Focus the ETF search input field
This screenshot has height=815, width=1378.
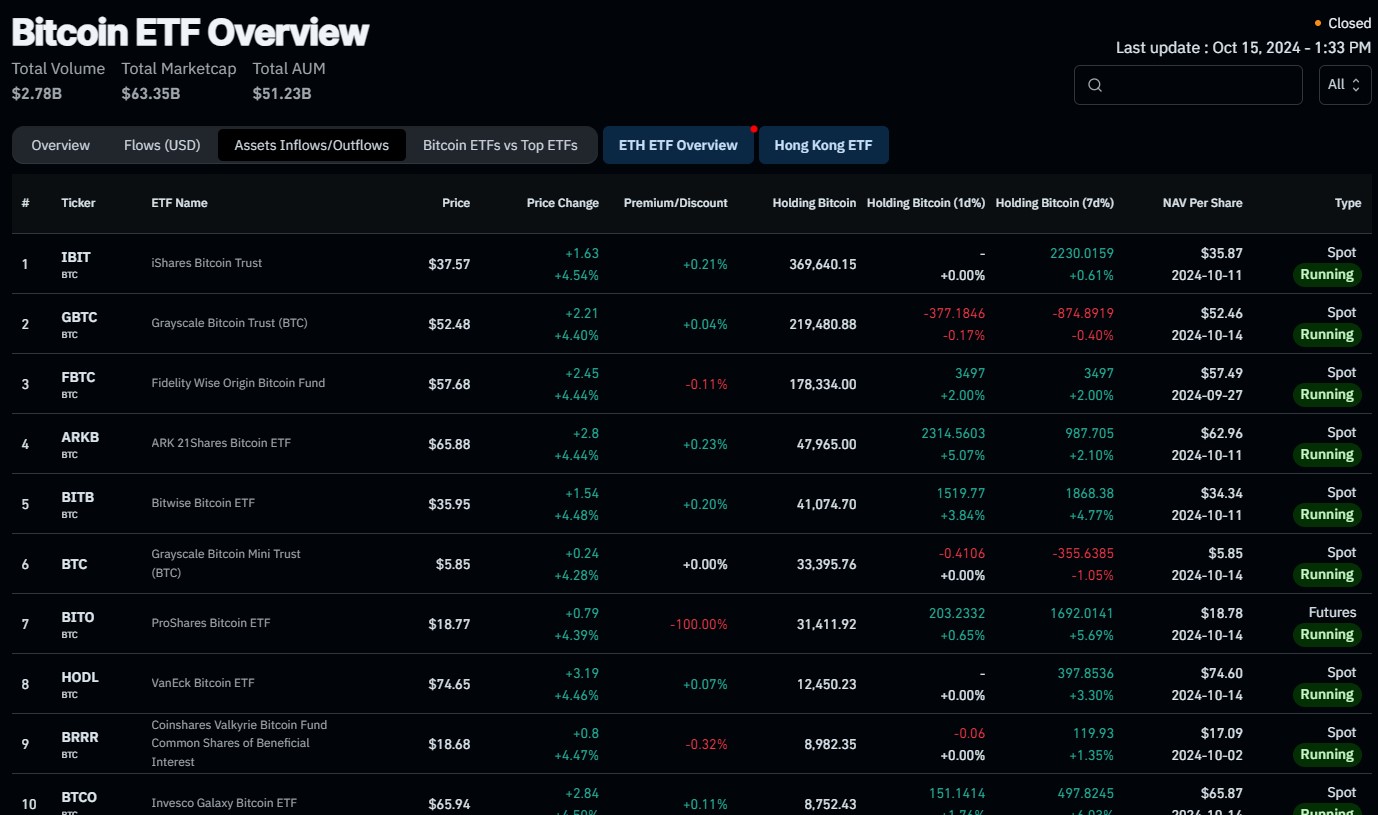click(x=1188, y=85)
